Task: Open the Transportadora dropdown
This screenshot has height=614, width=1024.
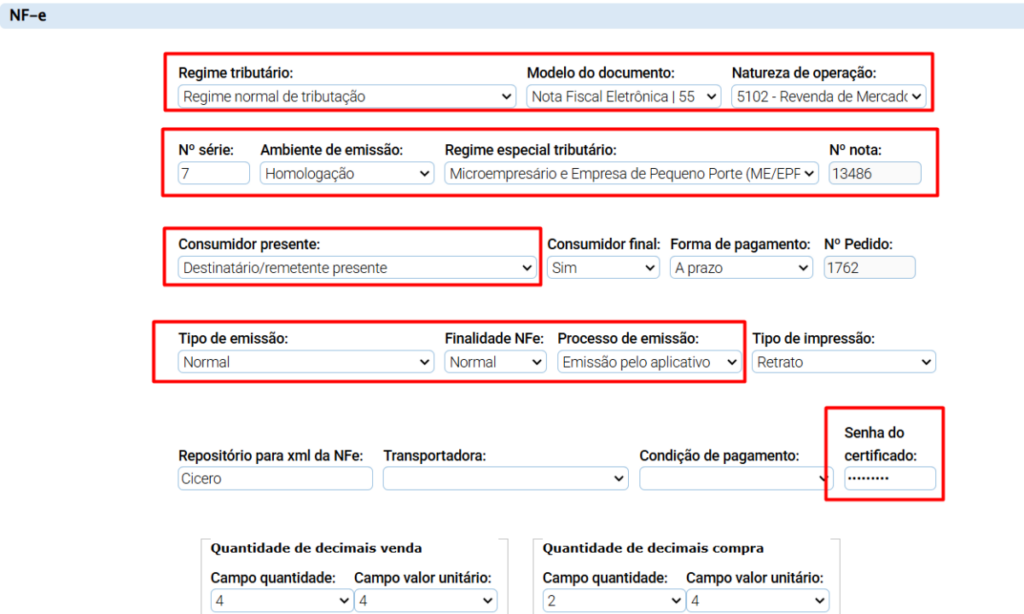Action: (x=505, y=478)
